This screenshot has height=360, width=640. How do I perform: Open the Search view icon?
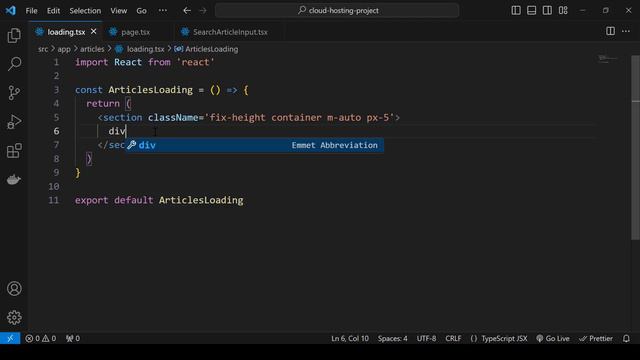(14, 64)
